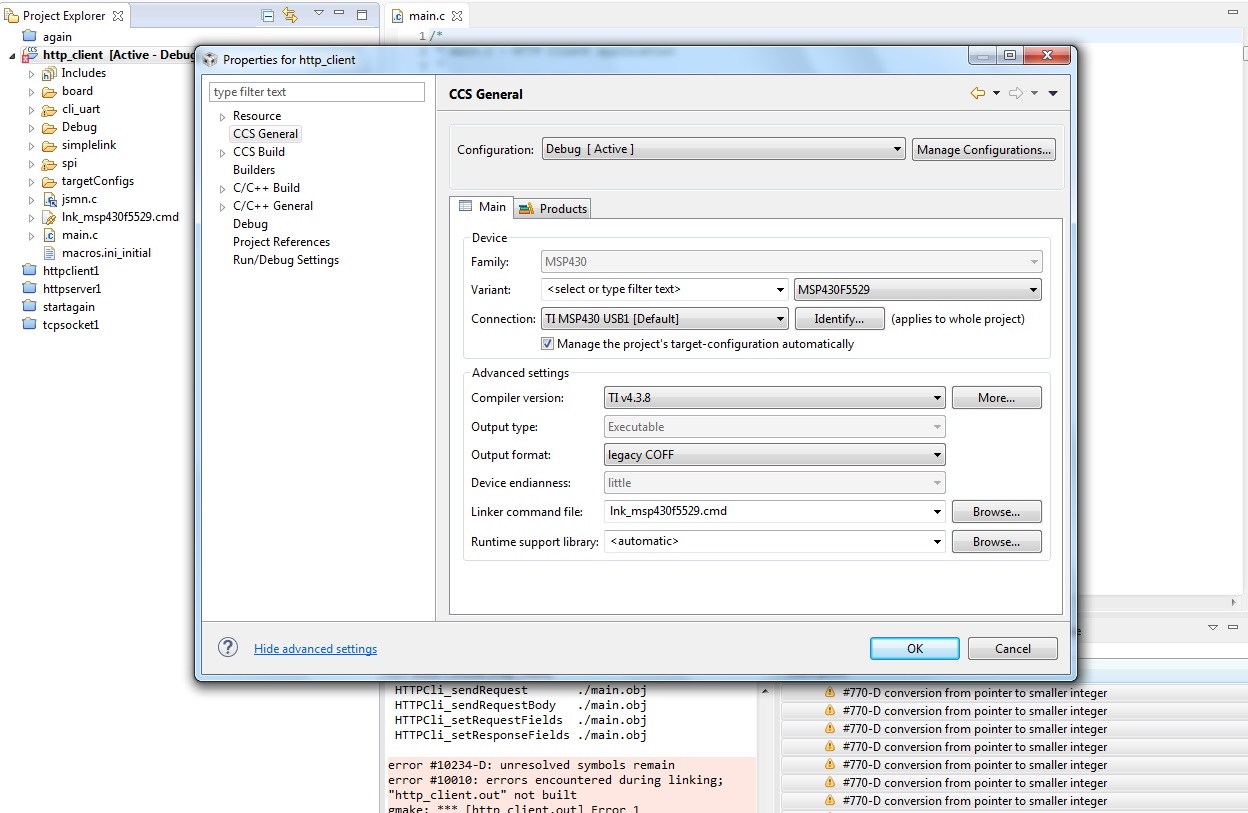Browse for runtime support library
Viewport: 1248px width, 813px height.
coord(996,542)
